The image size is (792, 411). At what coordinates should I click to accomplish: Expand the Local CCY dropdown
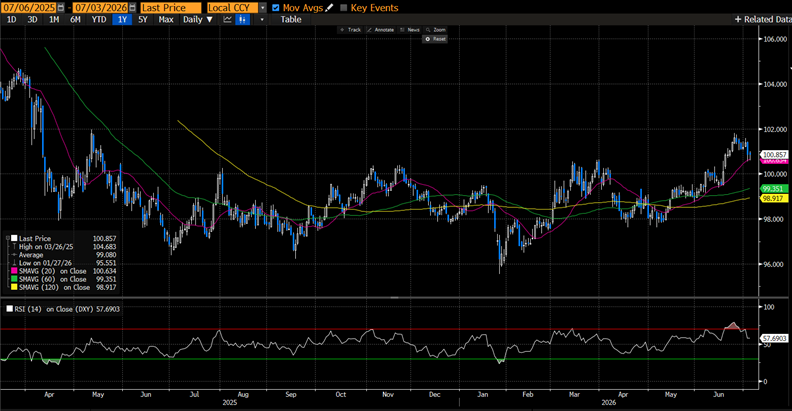(x=262, y=8)
